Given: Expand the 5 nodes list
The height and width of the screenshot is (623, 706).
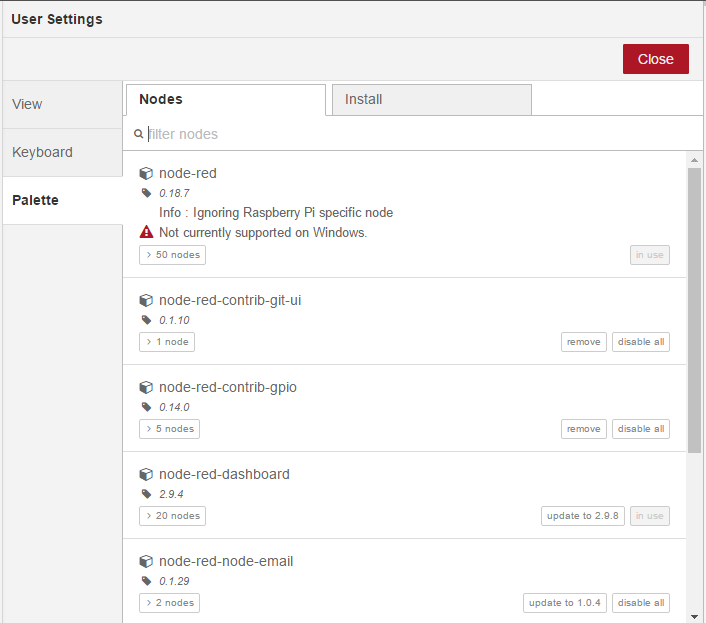Looking at the screenshot, I should pyautogui.click(x=169, y=429).
